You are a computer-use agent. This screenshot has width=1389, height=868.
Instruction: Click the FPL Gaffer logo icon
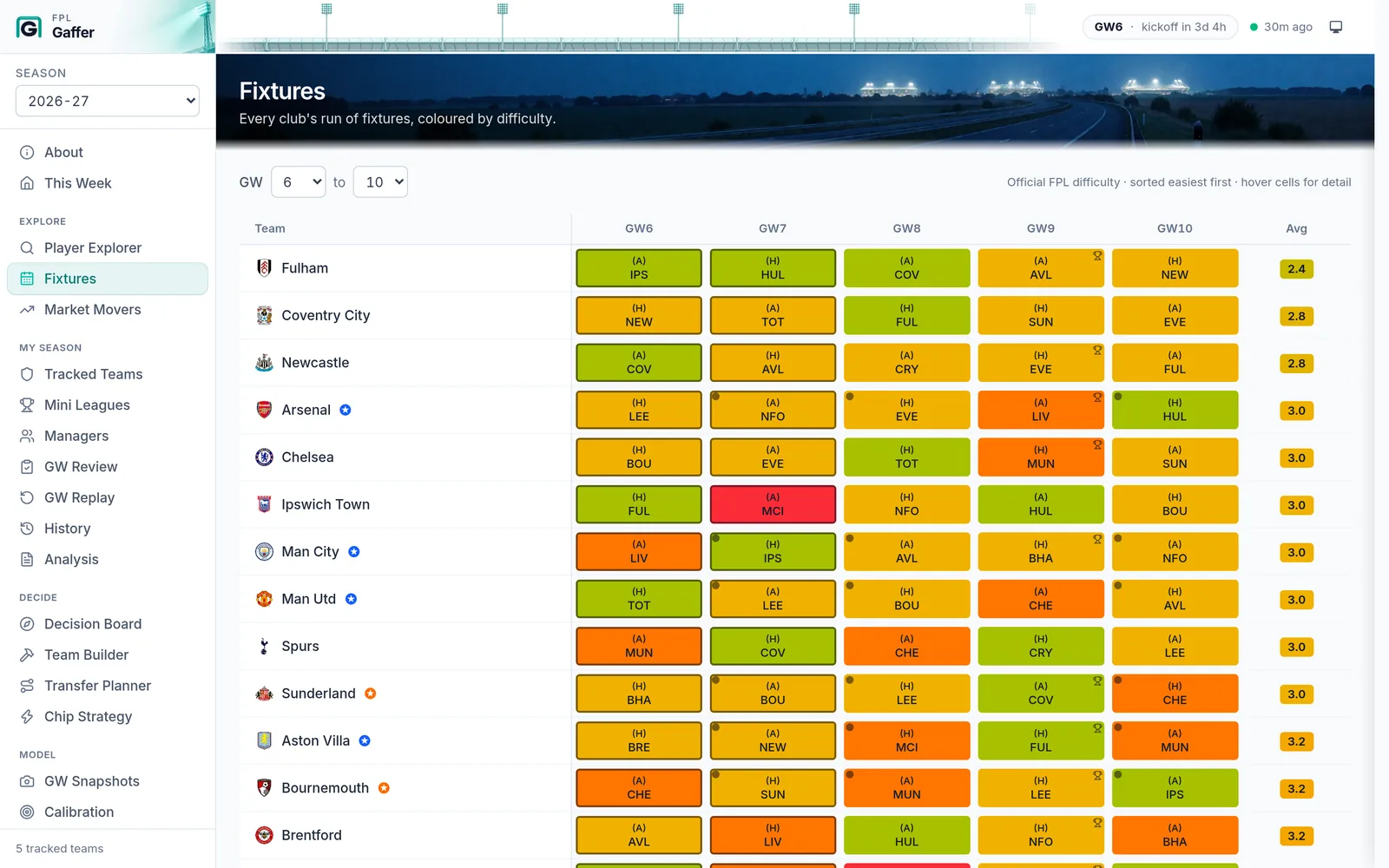click(x=29, y=27)
